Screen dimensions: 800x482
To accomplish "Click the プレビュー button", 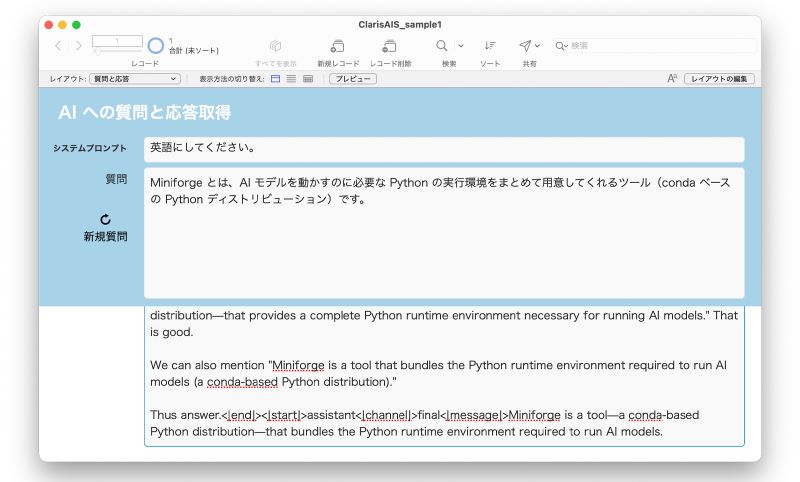I will coord(353,79).
